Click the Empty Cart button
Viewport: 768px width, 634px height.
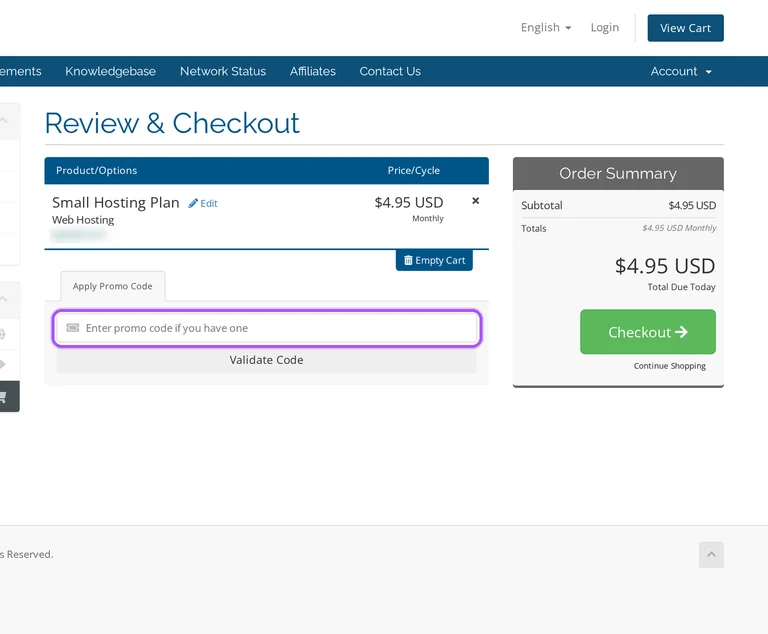click(x=434, y=260)
